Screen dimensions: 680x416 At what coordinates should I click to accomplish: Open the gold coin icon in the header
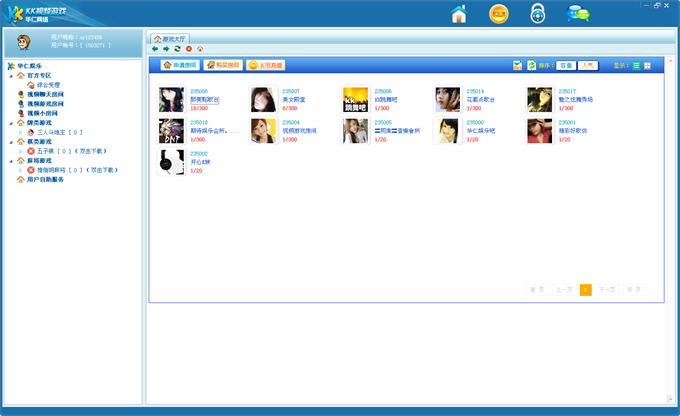pos(499,14)
